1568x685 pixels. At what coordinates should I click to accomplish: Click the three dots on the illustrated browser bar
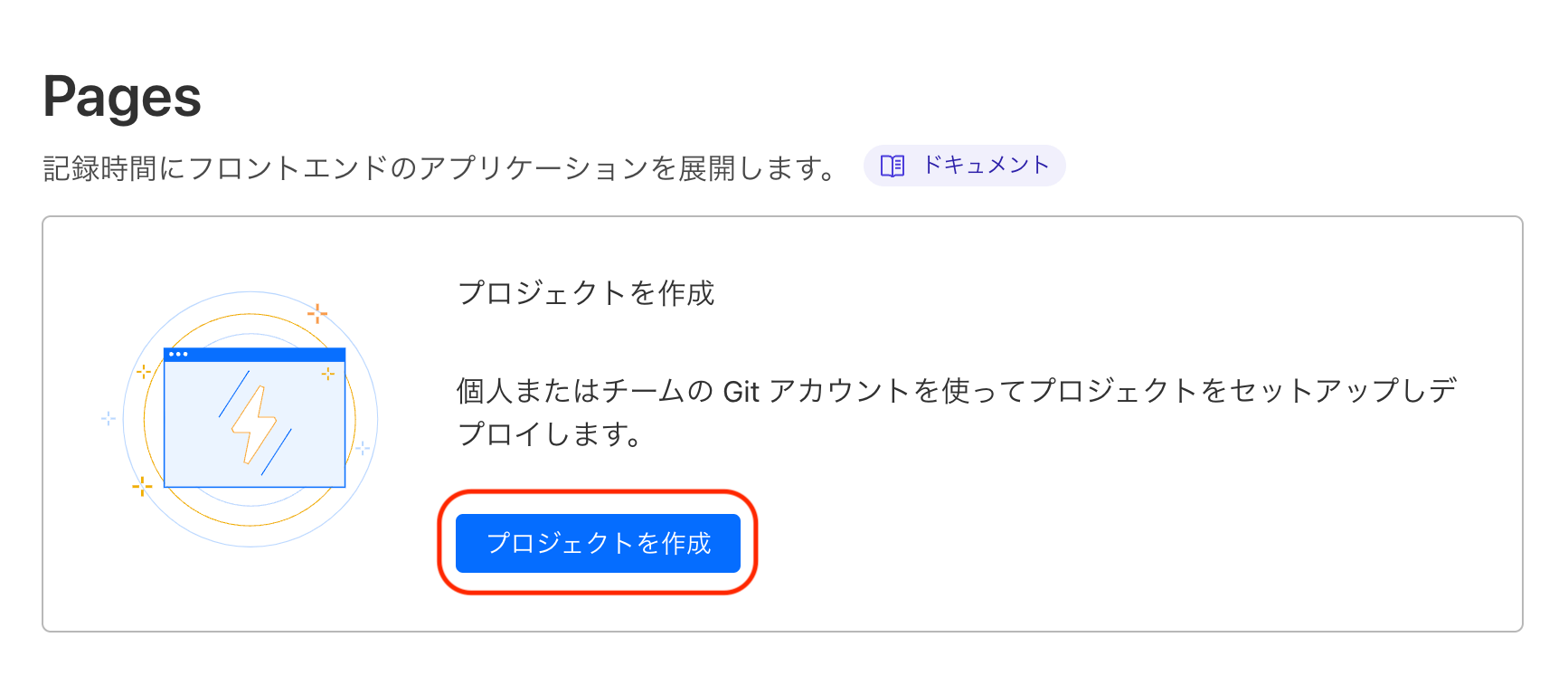pos(178,356)
